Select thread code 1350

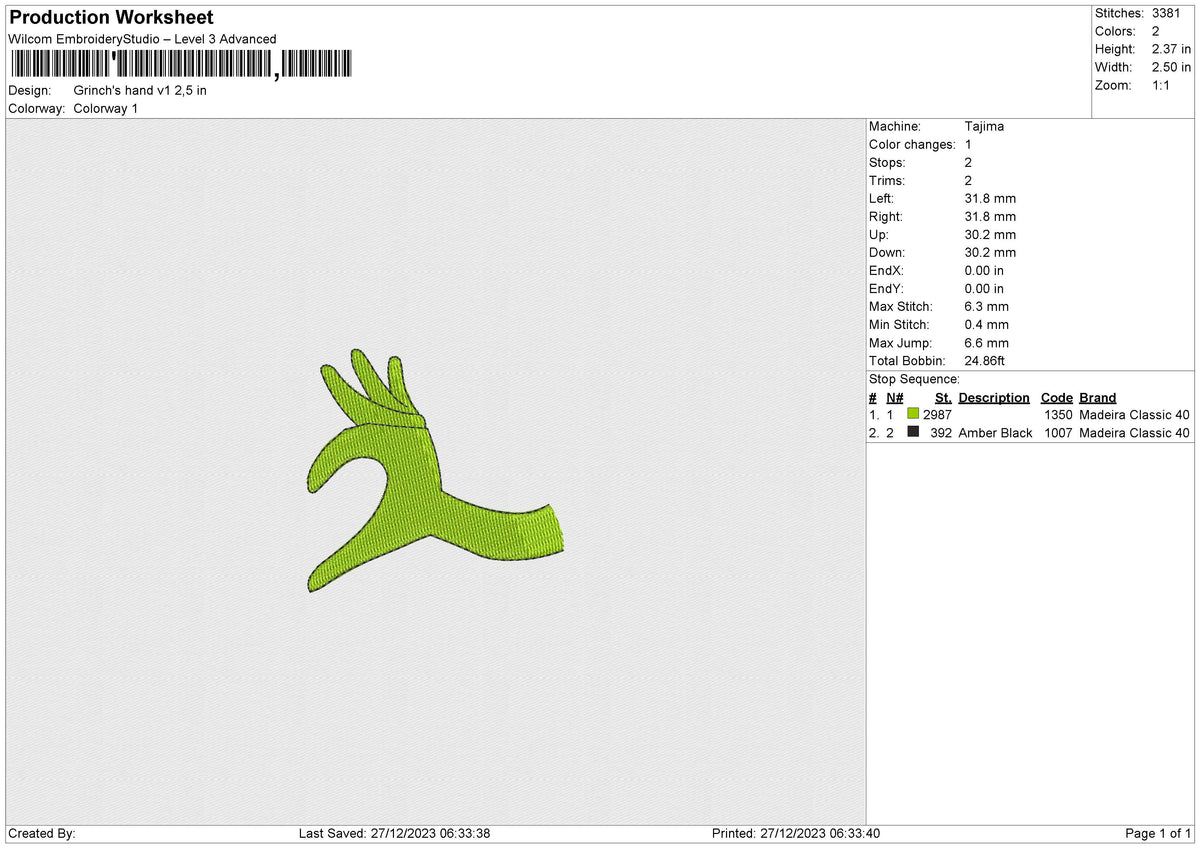tap(1057, 414)
